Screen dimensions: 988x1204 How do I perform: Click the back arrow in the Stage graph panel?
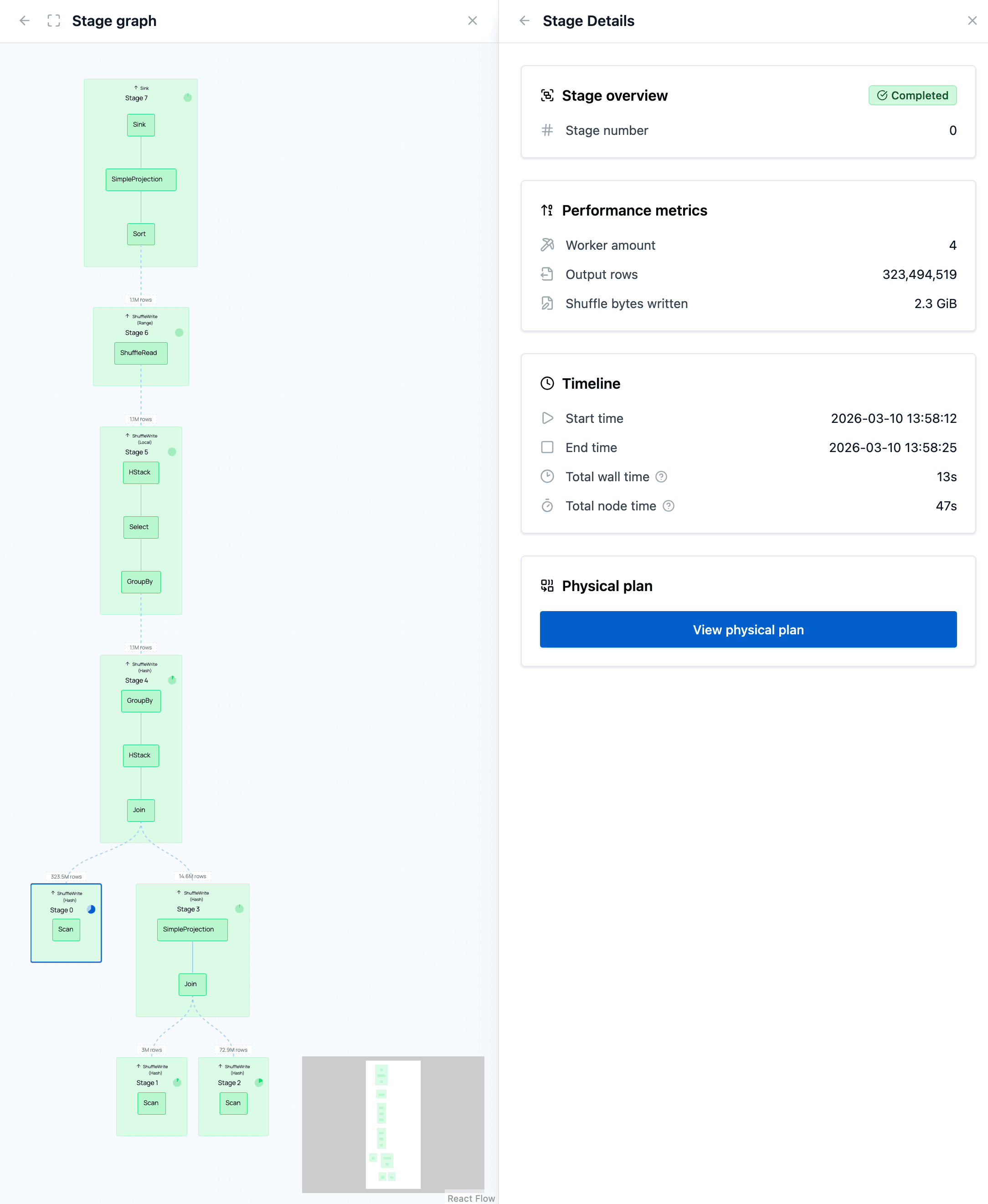tap(25, 21)
